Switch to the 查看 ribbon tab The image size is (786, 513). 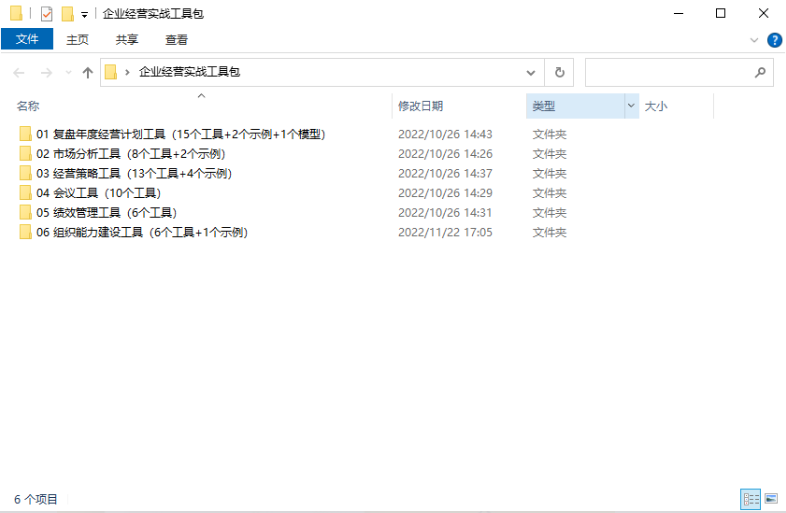coord(176,40)
